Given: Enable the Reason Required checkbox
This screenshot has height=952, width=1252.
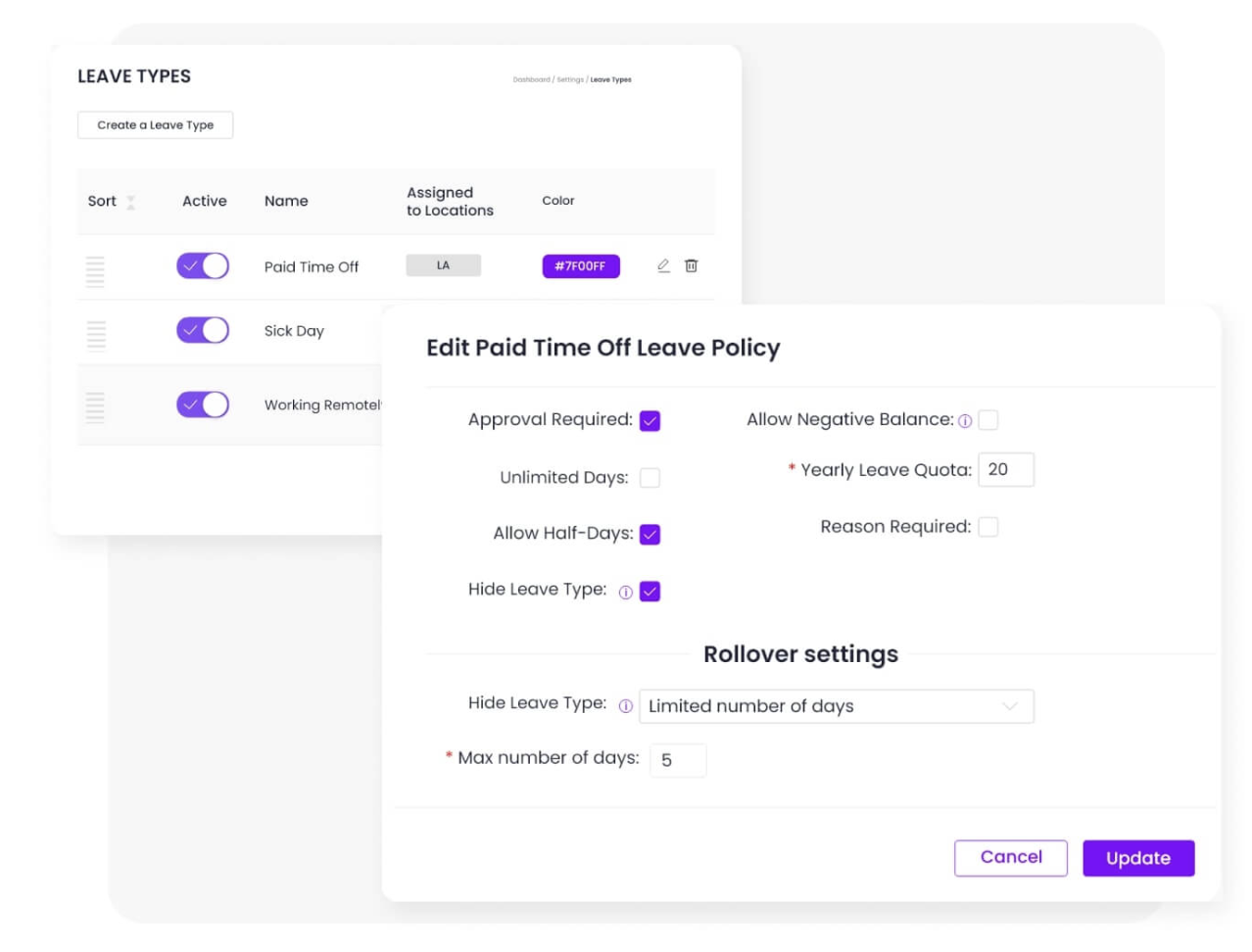Looking at the screenshot, I should [988, 527].
